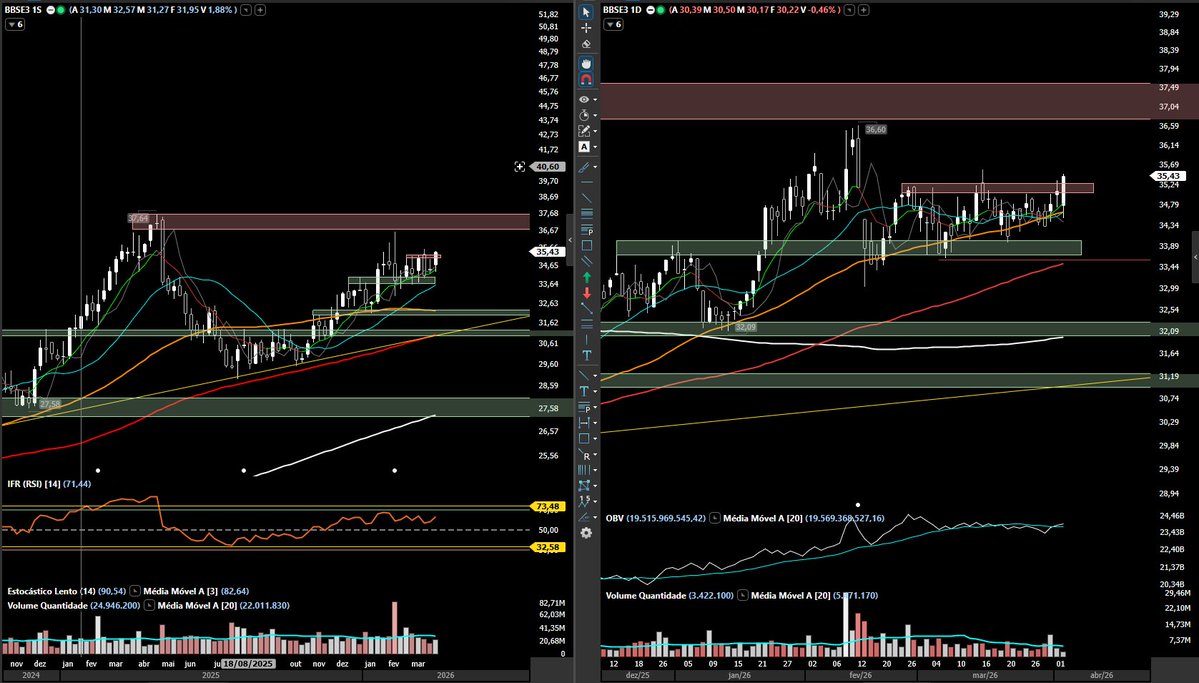Expand the weekly chart indicators list 6
Viewport: 1199px width, 683px height.
15,24
